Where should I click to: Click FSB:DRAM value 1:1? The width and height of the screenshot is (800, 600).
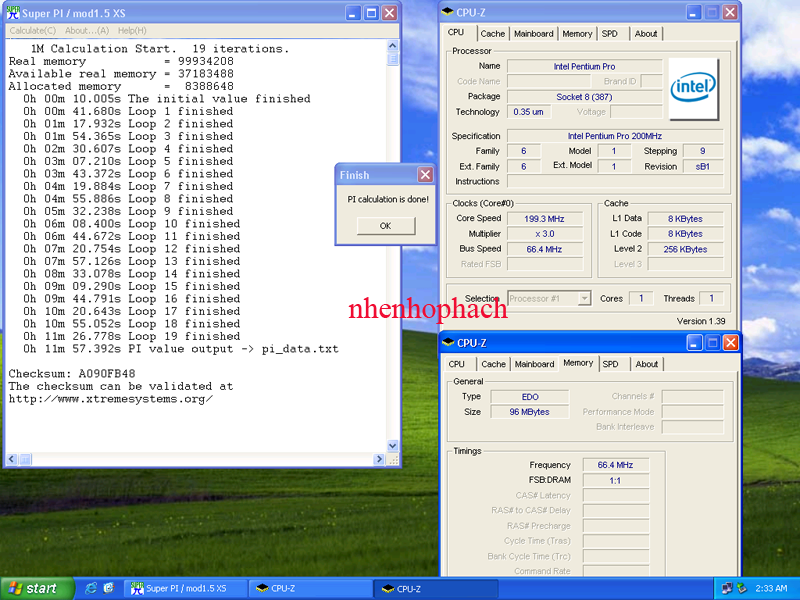click(615, 480)
